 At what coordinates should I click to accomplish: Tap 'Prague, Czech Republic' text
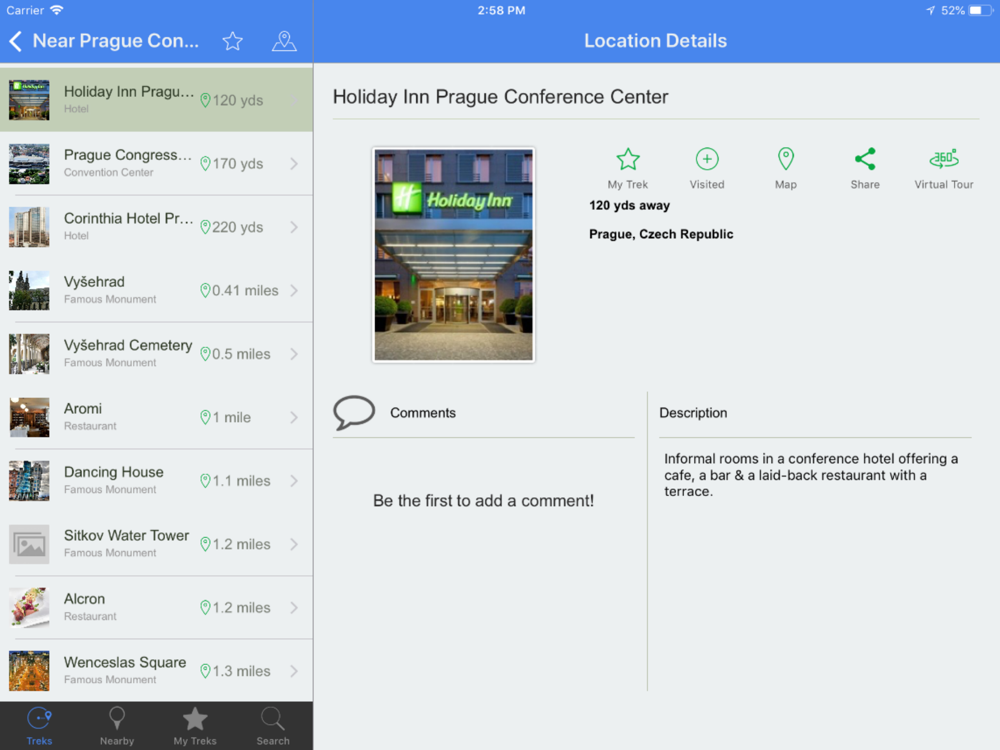click(661, 234)
